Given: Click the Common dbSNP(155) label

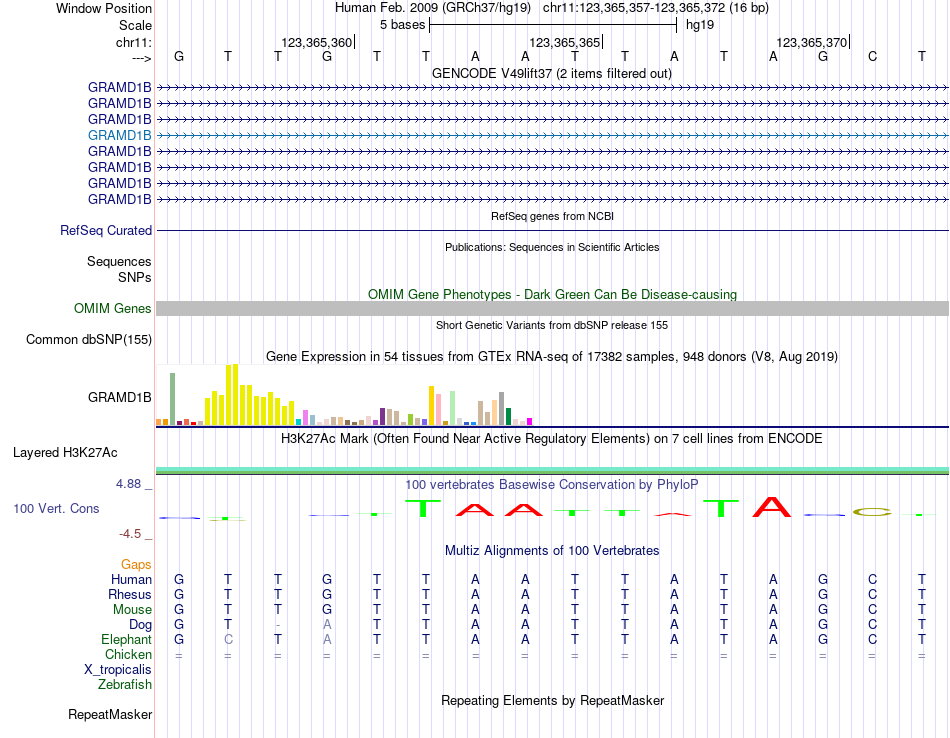Looking at the screenshot, I should point(88,339).
